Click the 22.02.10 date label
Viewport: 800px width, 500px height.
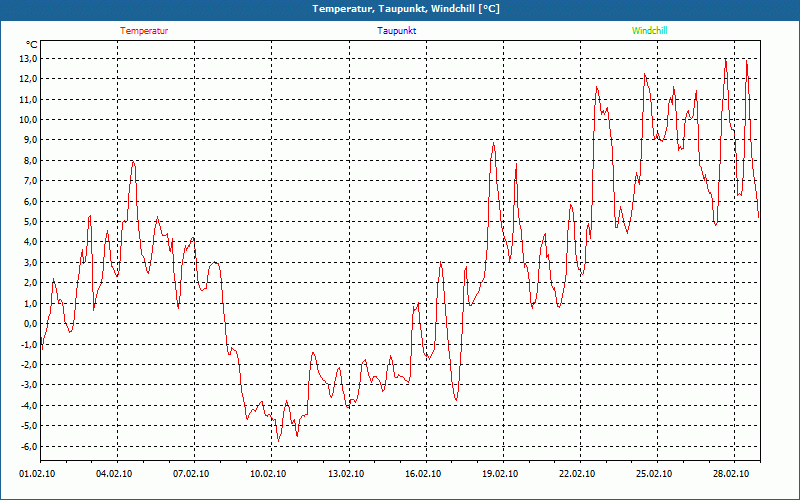click(577, 474)
